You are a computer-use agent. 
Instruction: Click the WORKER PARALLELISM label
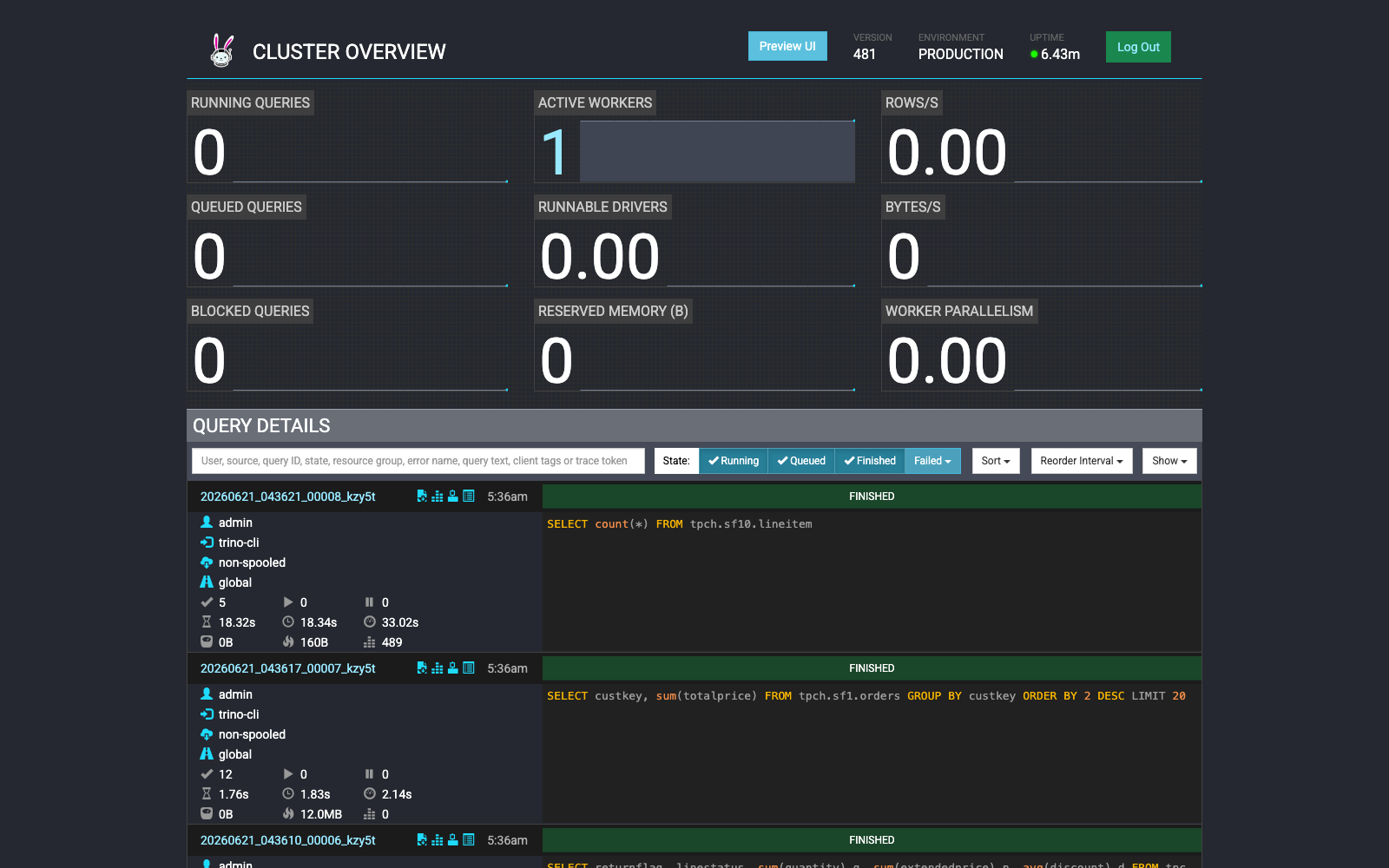pos(959,311)
